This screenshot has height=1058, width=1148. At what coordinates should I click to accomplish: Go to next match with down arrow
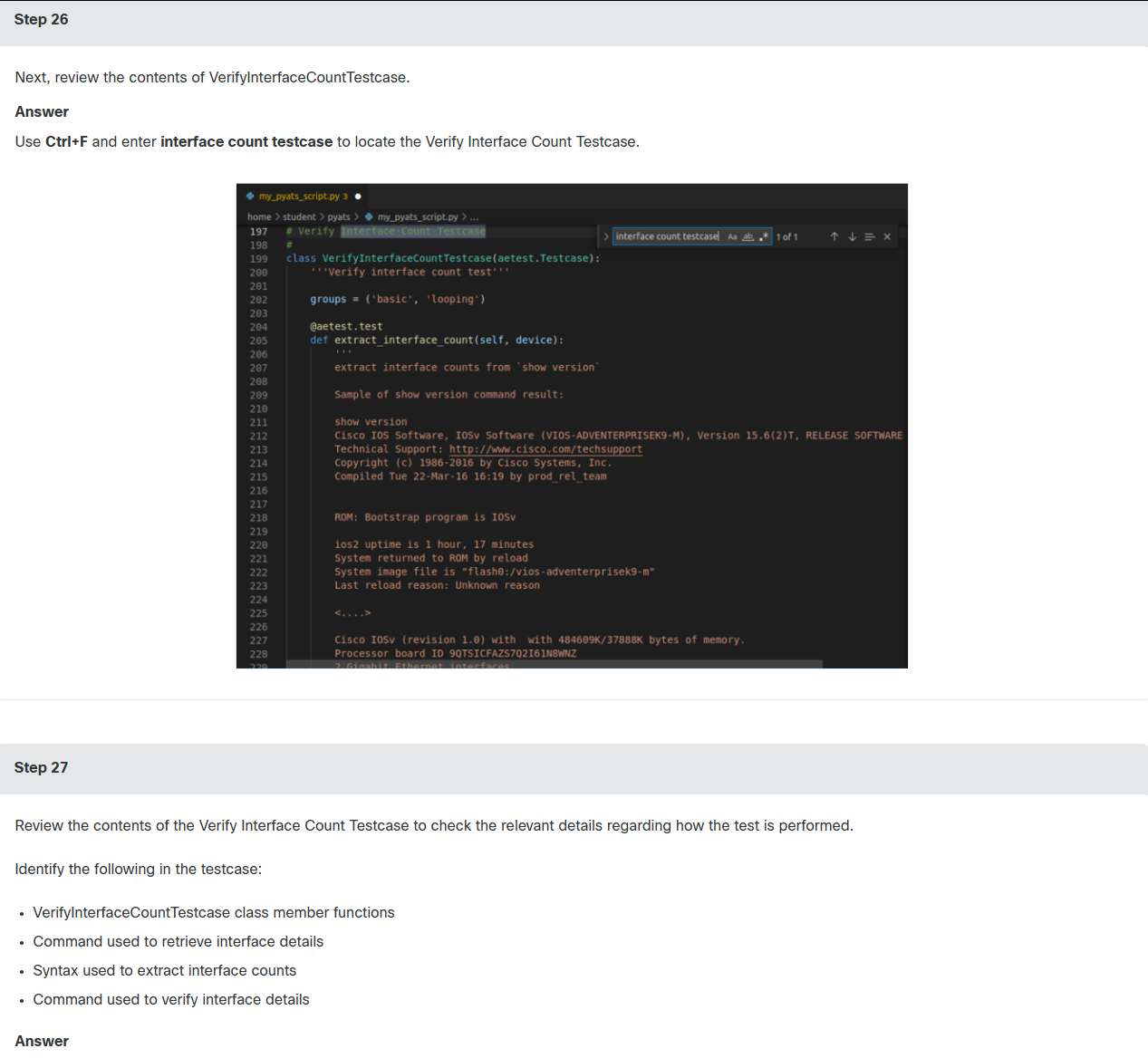tap(852, 236)
